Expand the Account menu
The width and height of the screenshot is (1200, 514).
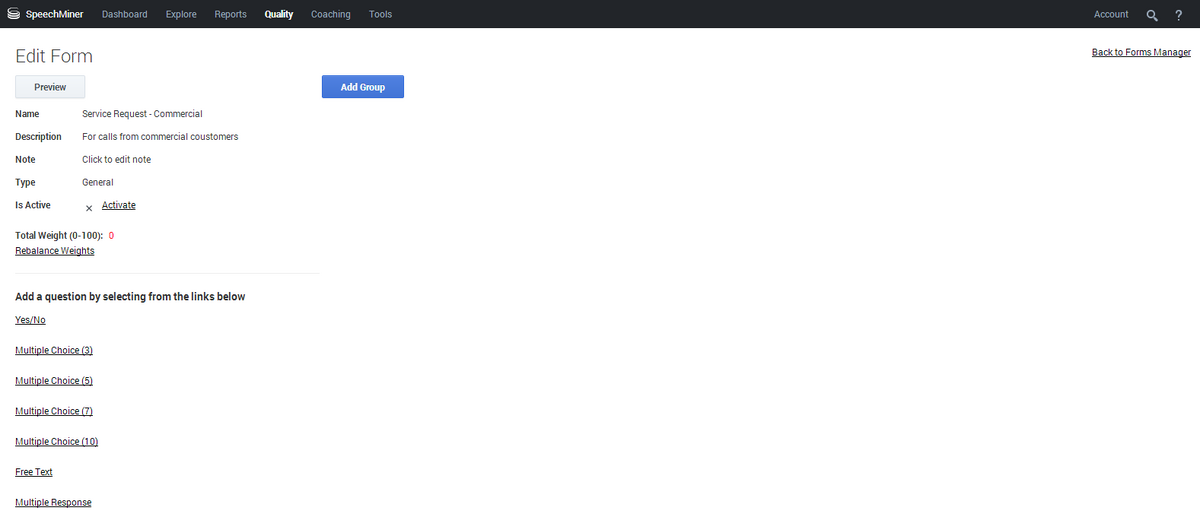click(x=1110, y=15)
